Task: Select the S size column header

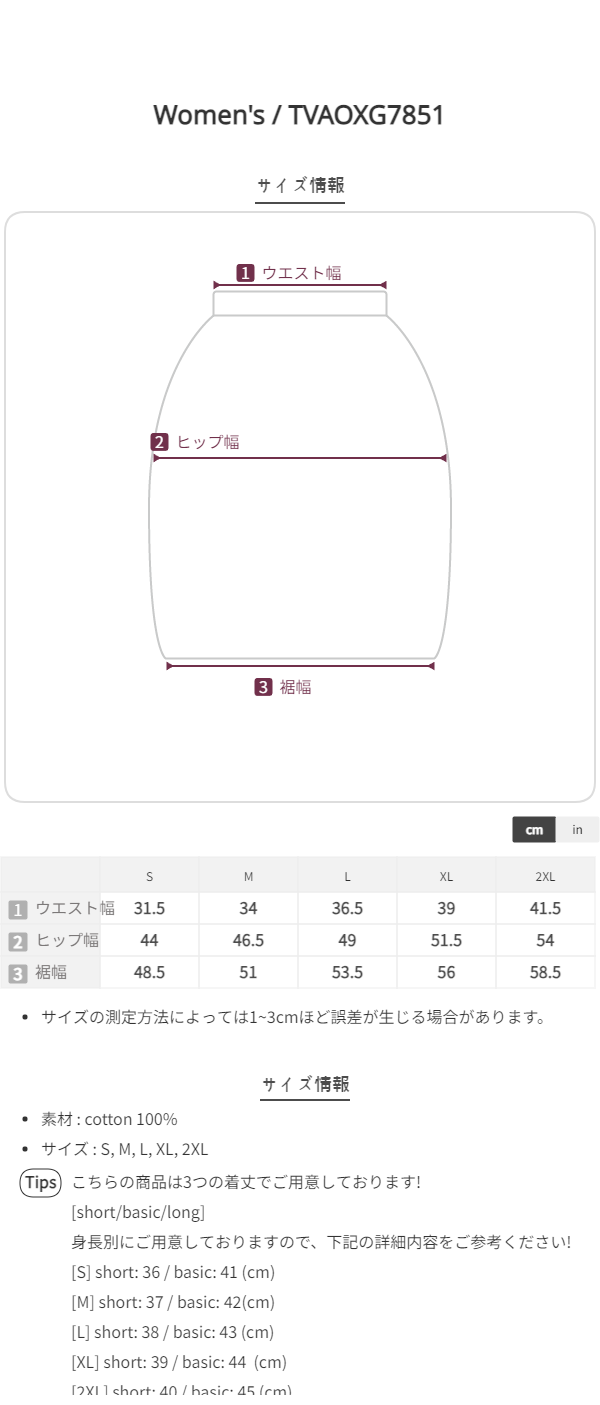Action: (150, 877)
